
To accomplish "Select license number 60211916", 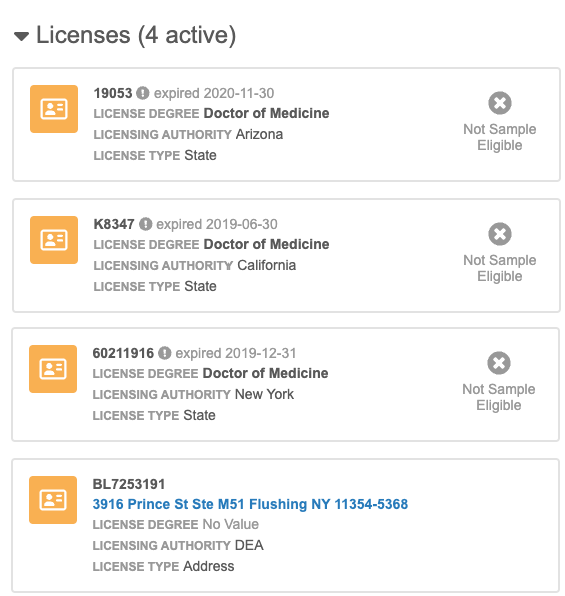I will tap(123, 353).
